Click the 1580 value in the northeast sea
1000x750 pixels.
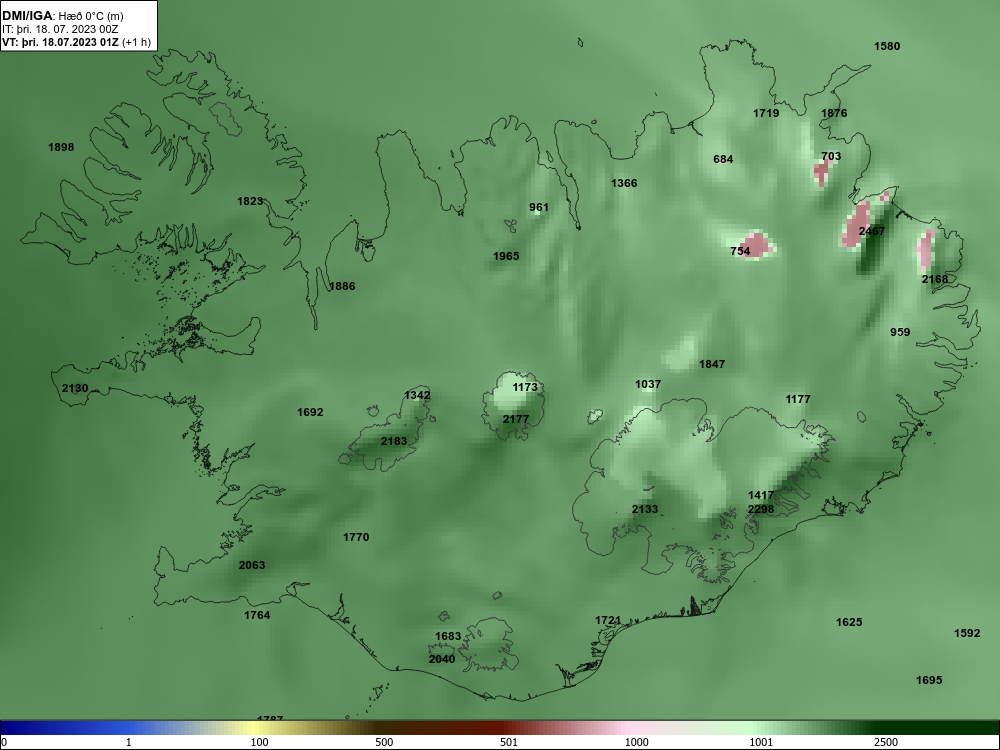886,46
